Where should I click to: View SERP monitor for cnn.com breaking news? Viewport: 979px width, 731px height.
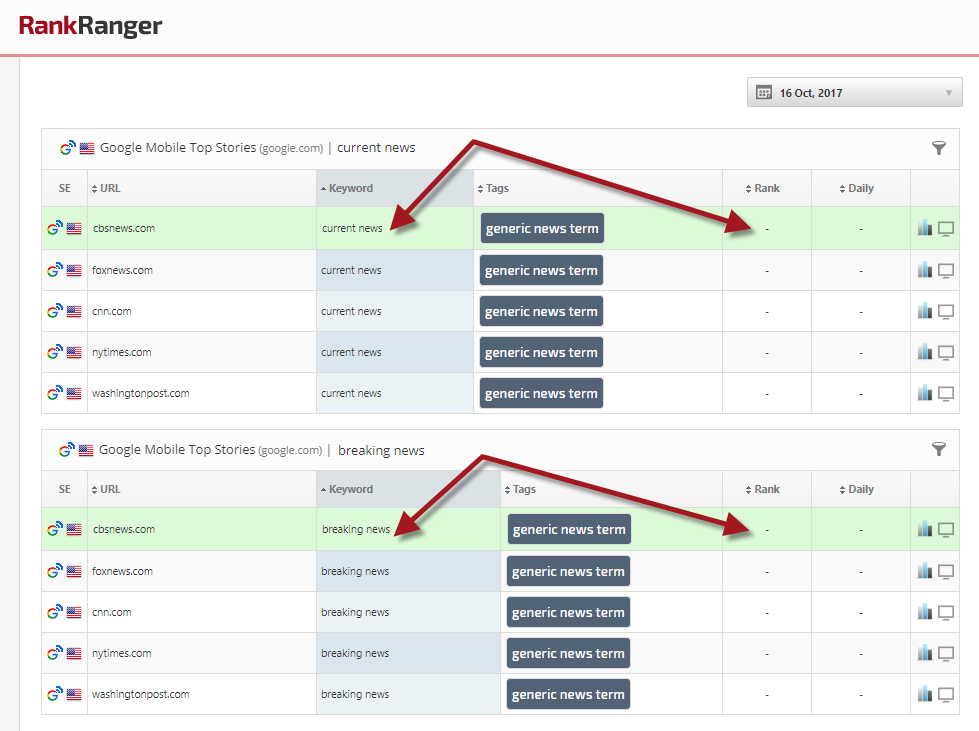click(x=946, y=613)
